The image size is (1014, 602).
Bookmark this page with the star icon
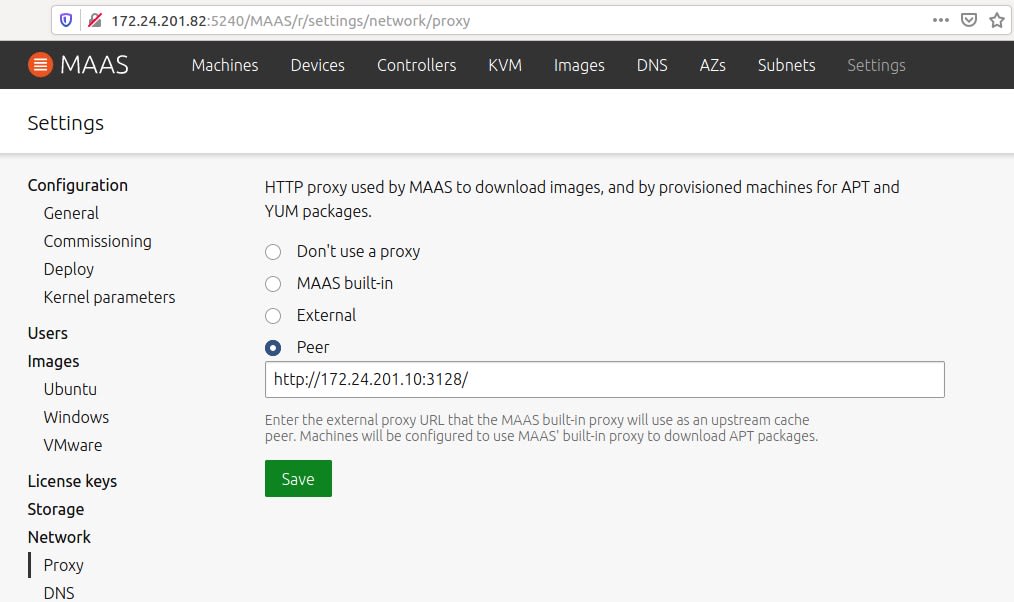click(x=997, y=20)
